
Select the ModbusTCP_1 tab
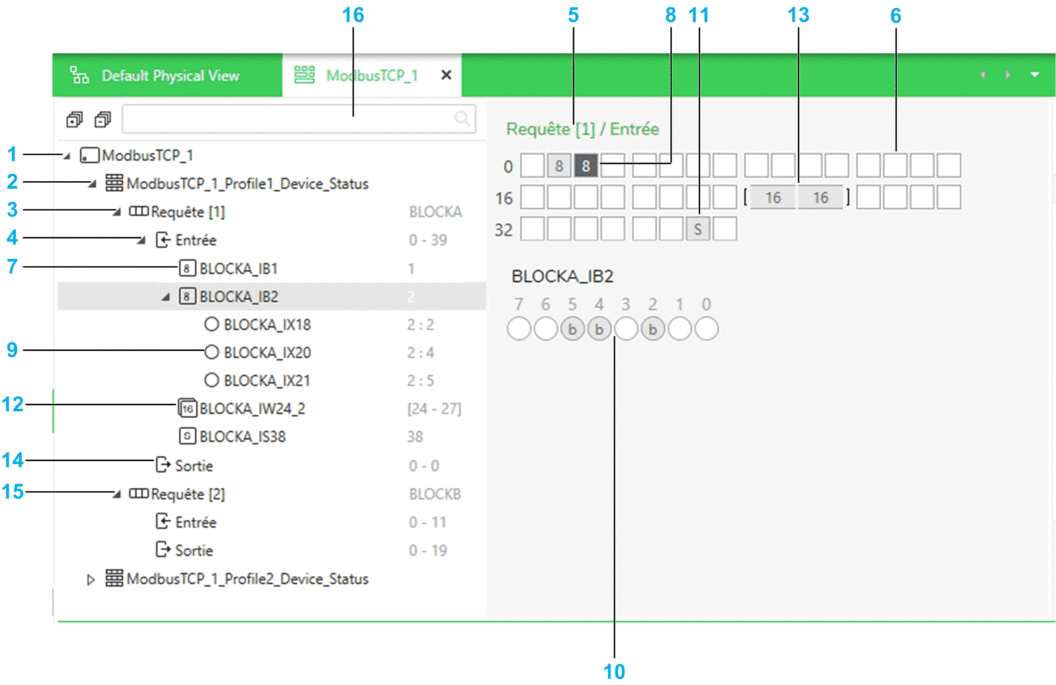pos(372,75)
